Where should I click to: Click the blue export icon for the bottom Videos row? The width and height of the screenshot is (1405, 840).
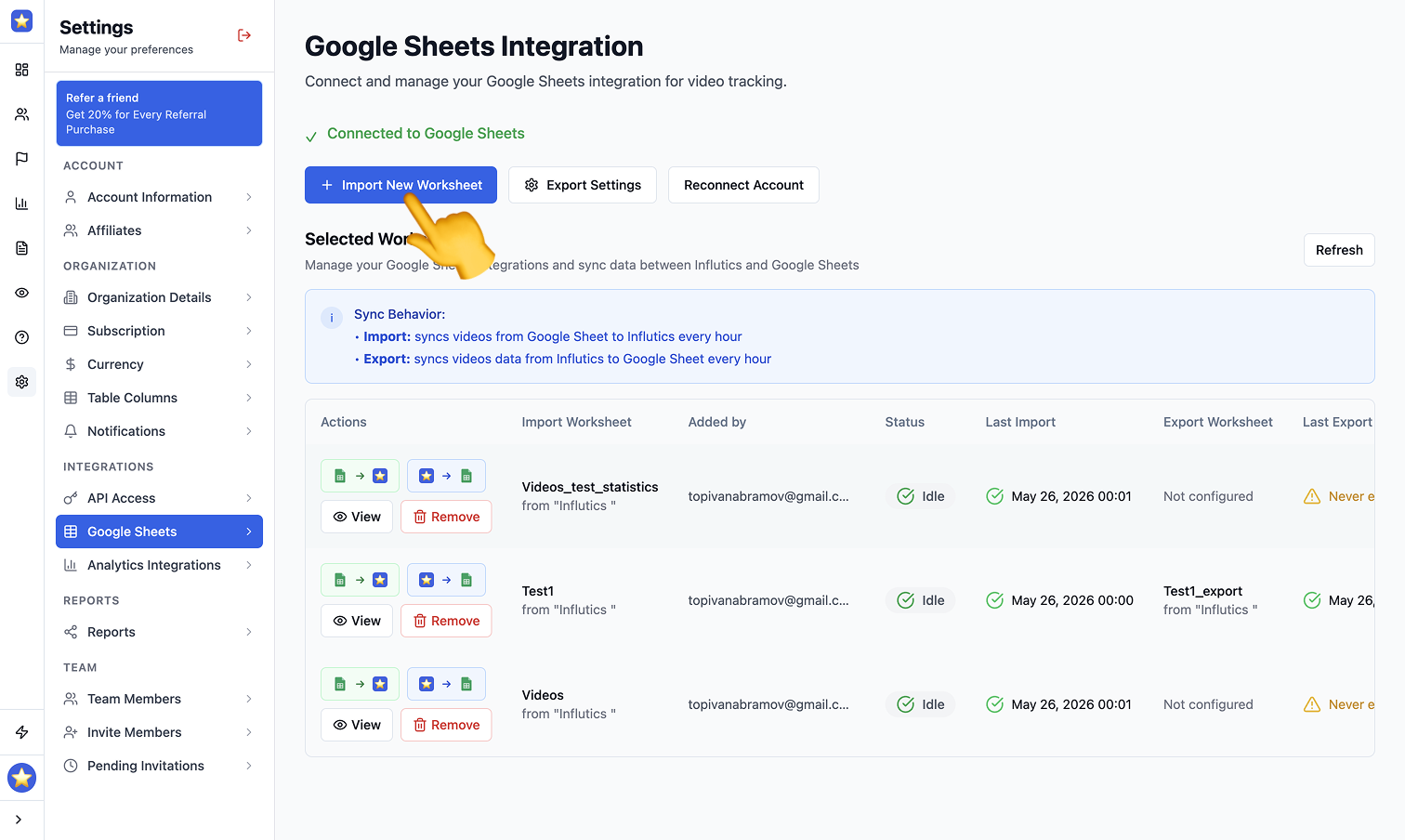(446, 684)
